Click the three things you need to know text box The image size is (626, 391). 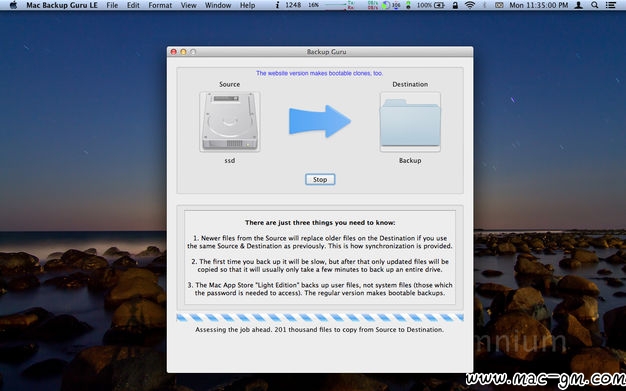click(x=320, y=258)
